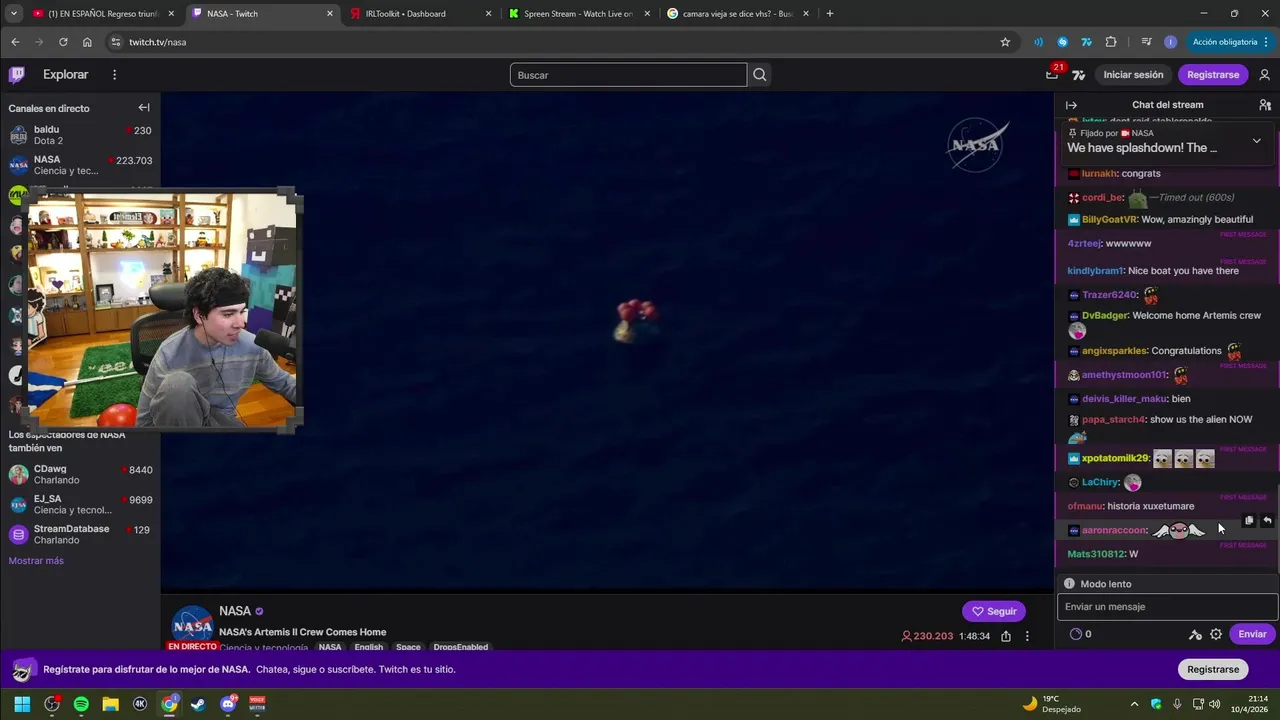Bookmark this page with the star icon

point(1005,42)
